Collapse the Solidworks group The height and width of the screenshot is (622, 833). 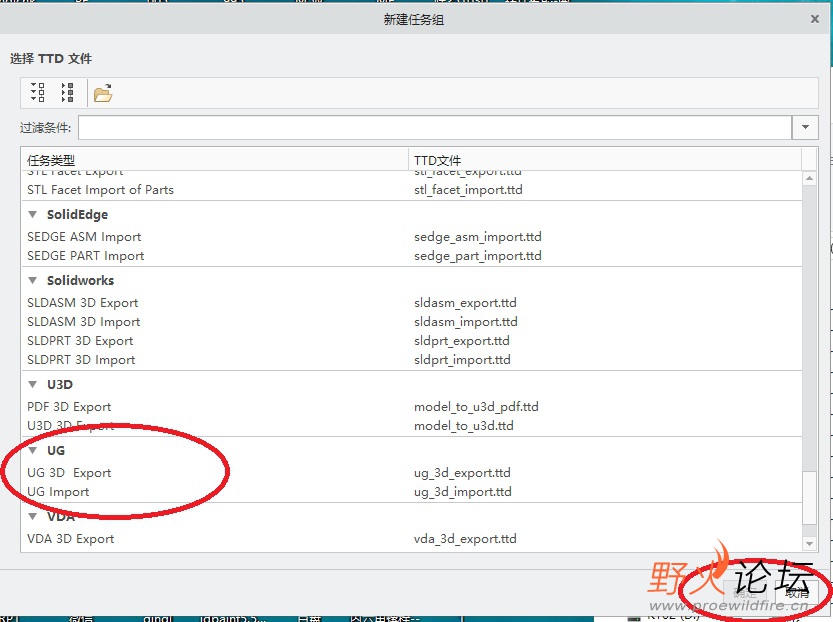click(33, 280)
